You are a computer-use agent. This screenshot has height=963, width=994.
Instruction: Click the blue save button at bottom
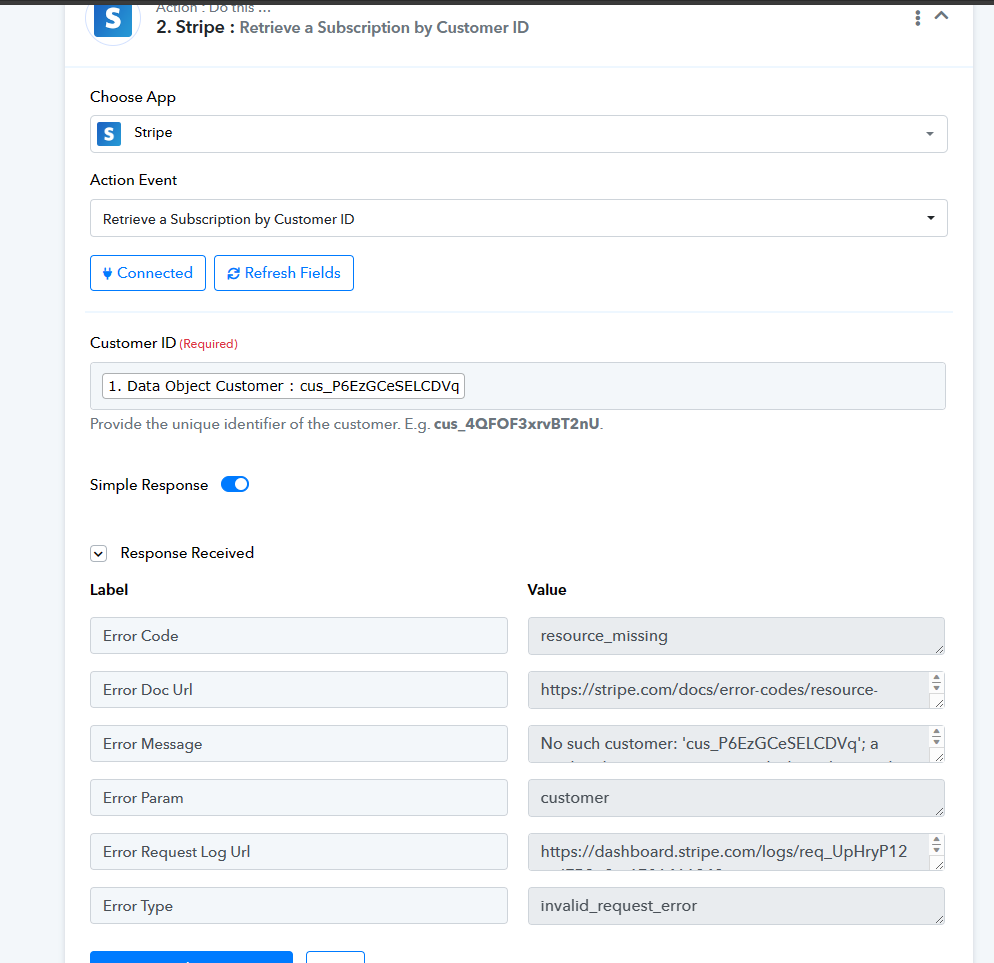click(191, 957)
